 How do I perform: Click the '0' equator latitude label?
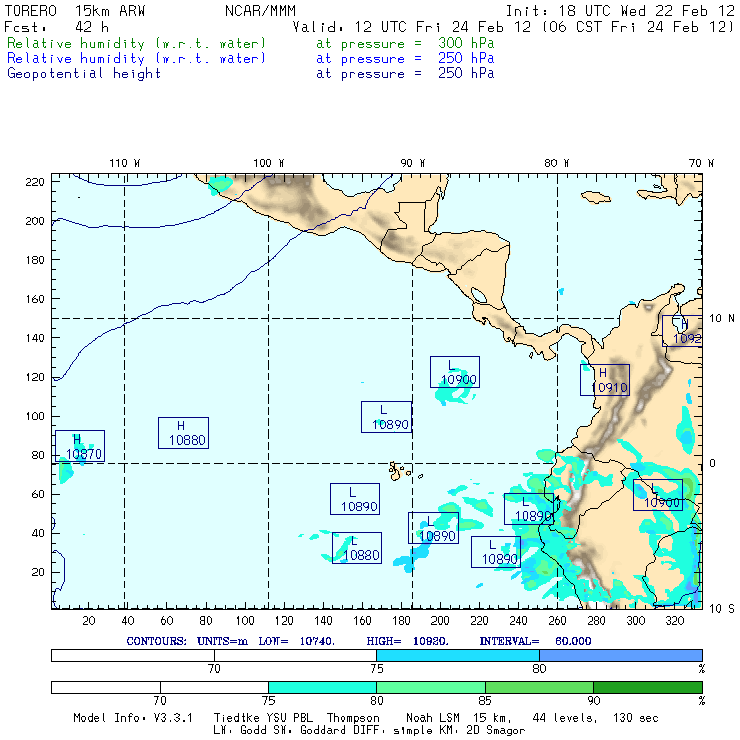tap(712, 463)
